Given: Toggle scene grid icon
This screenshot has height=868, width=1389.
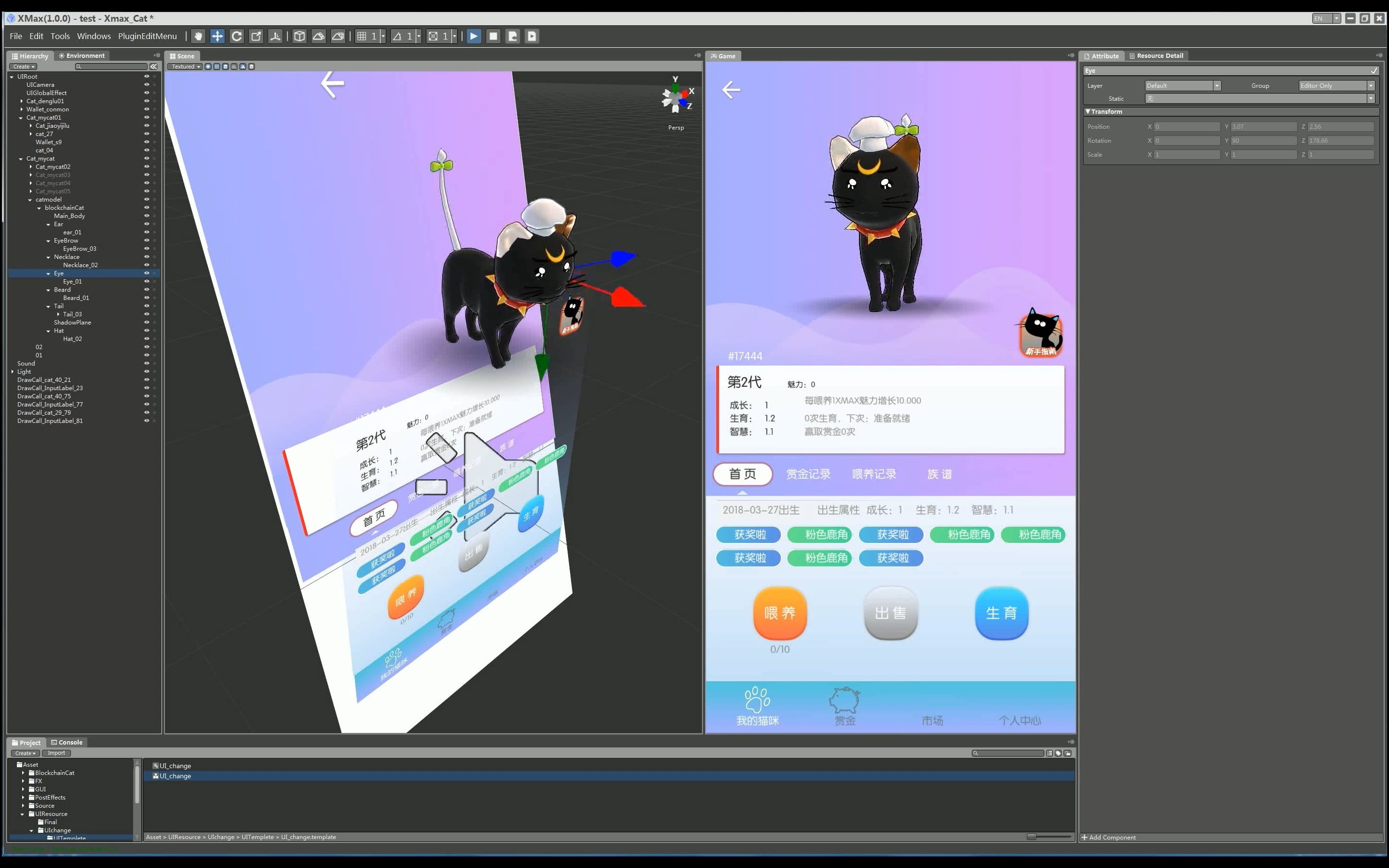Looking at the screenshot, I should (217, 67).
